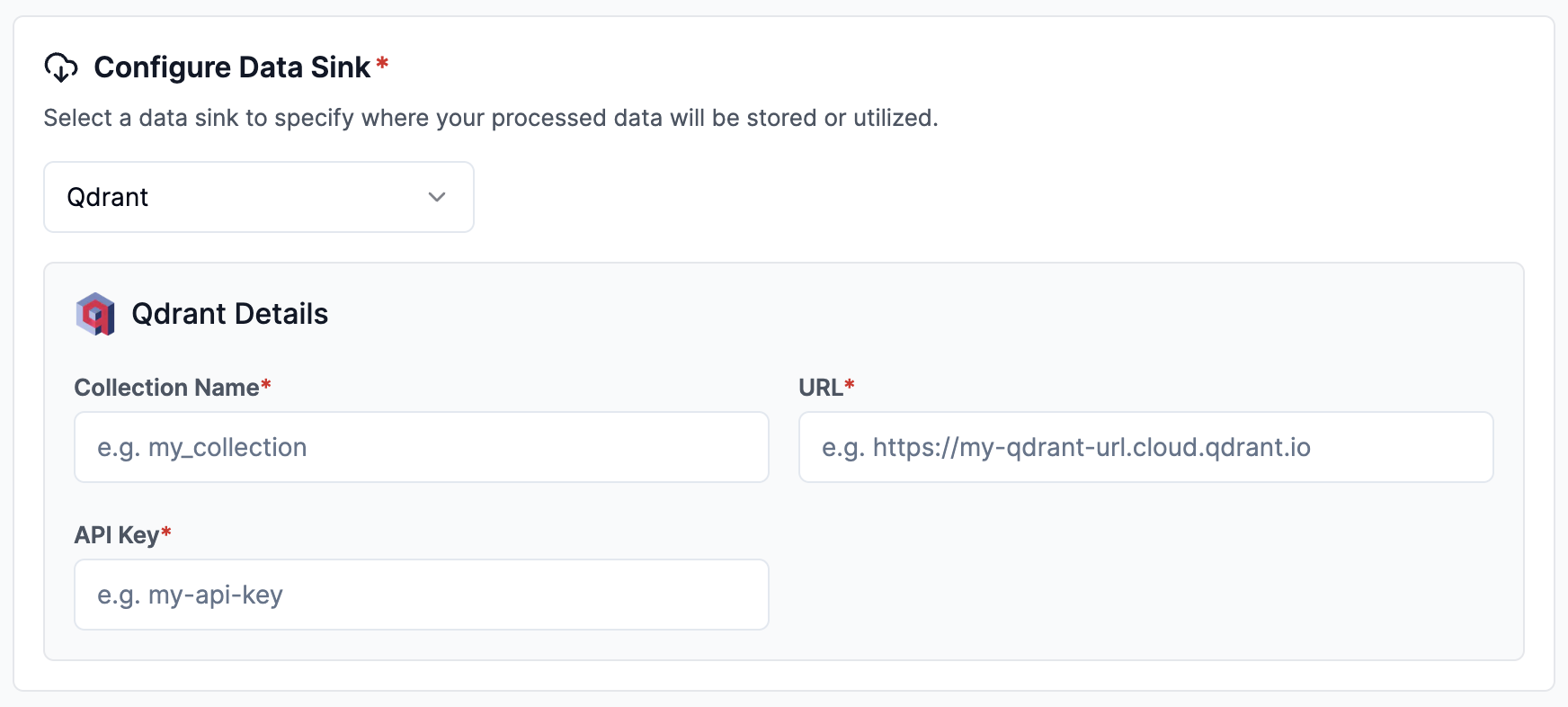1568x707 pixels.
Task: Click the Configure Data Sink heading
Action: (236, 66)
